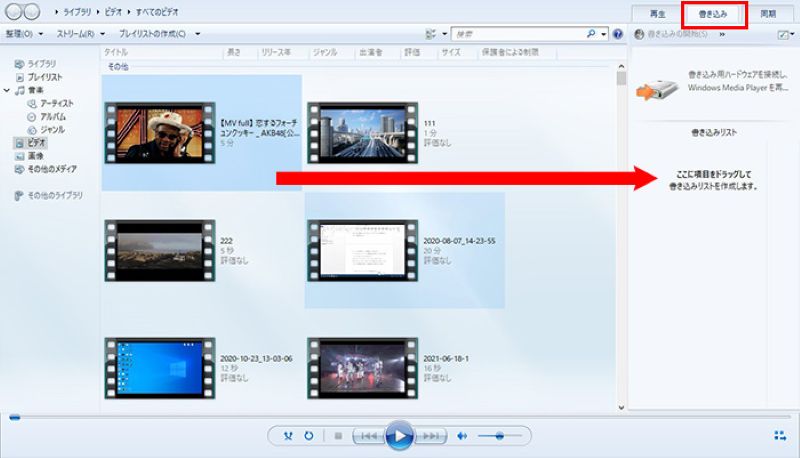Select the 2020-08-07_14-23-55 video thumbnail
Screen dimensions: 800x458
[x=362, y=250]
